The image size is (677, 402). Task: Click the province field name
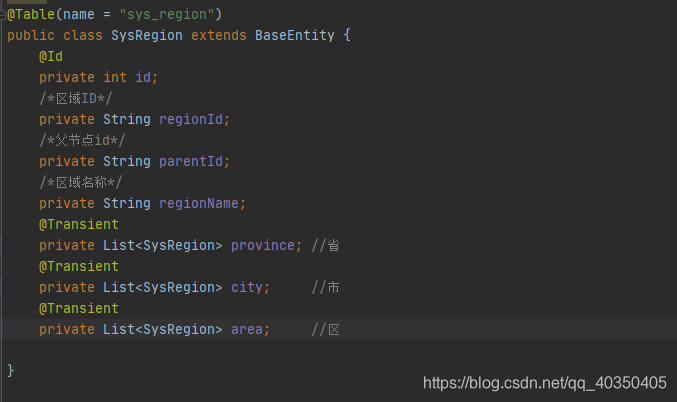tap(263, 245)
